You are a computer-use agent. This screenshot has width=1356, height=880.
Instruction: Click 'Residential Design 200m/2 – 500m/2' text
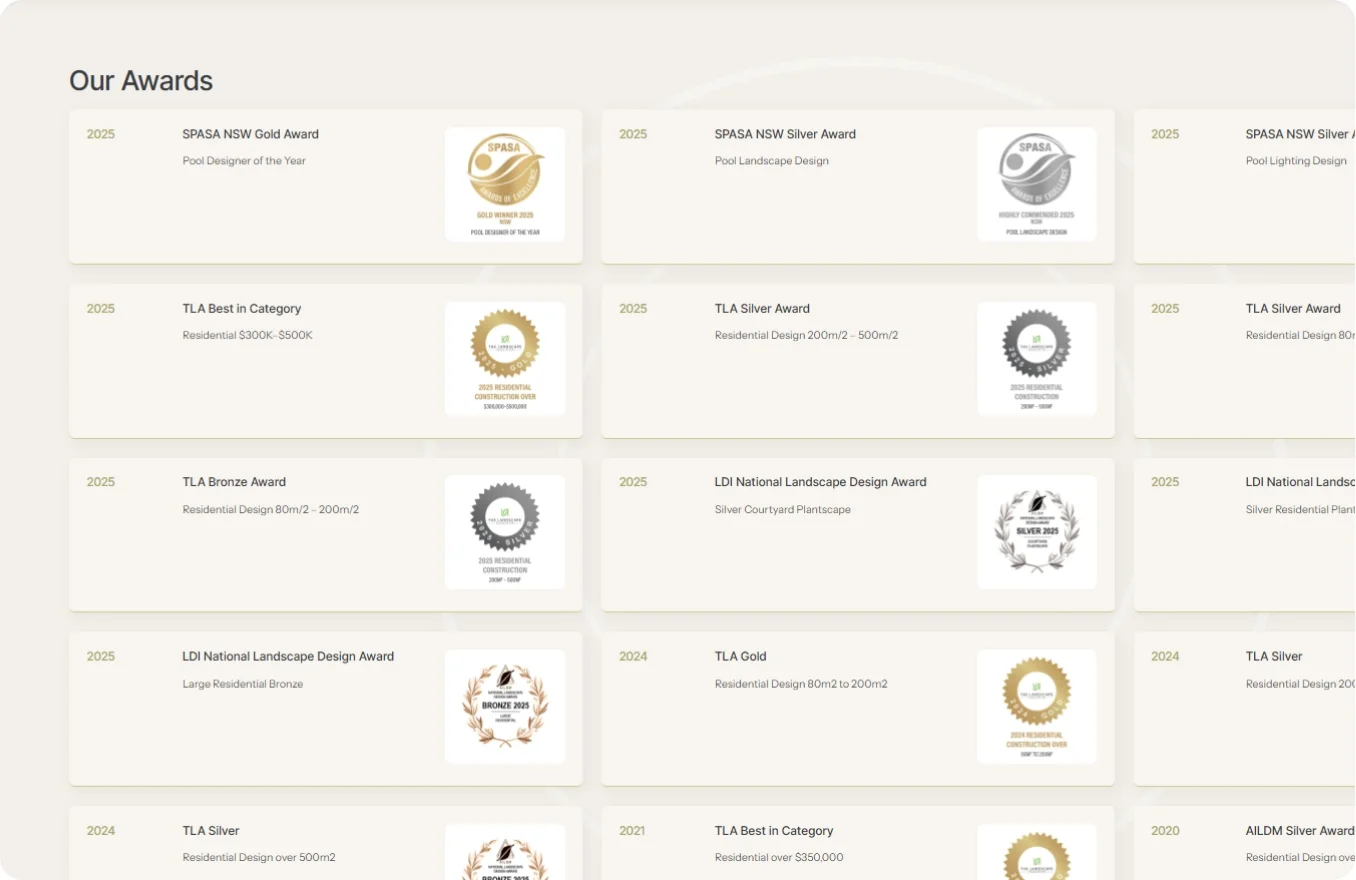(806, 336)
